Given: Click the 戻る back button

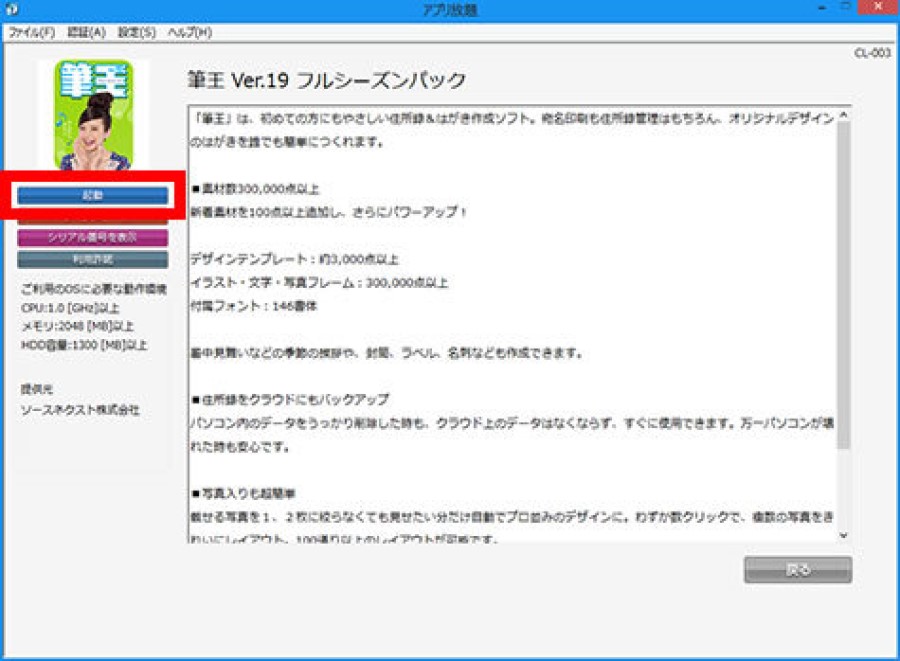Looking at the screenshot, I should (798, 570).
